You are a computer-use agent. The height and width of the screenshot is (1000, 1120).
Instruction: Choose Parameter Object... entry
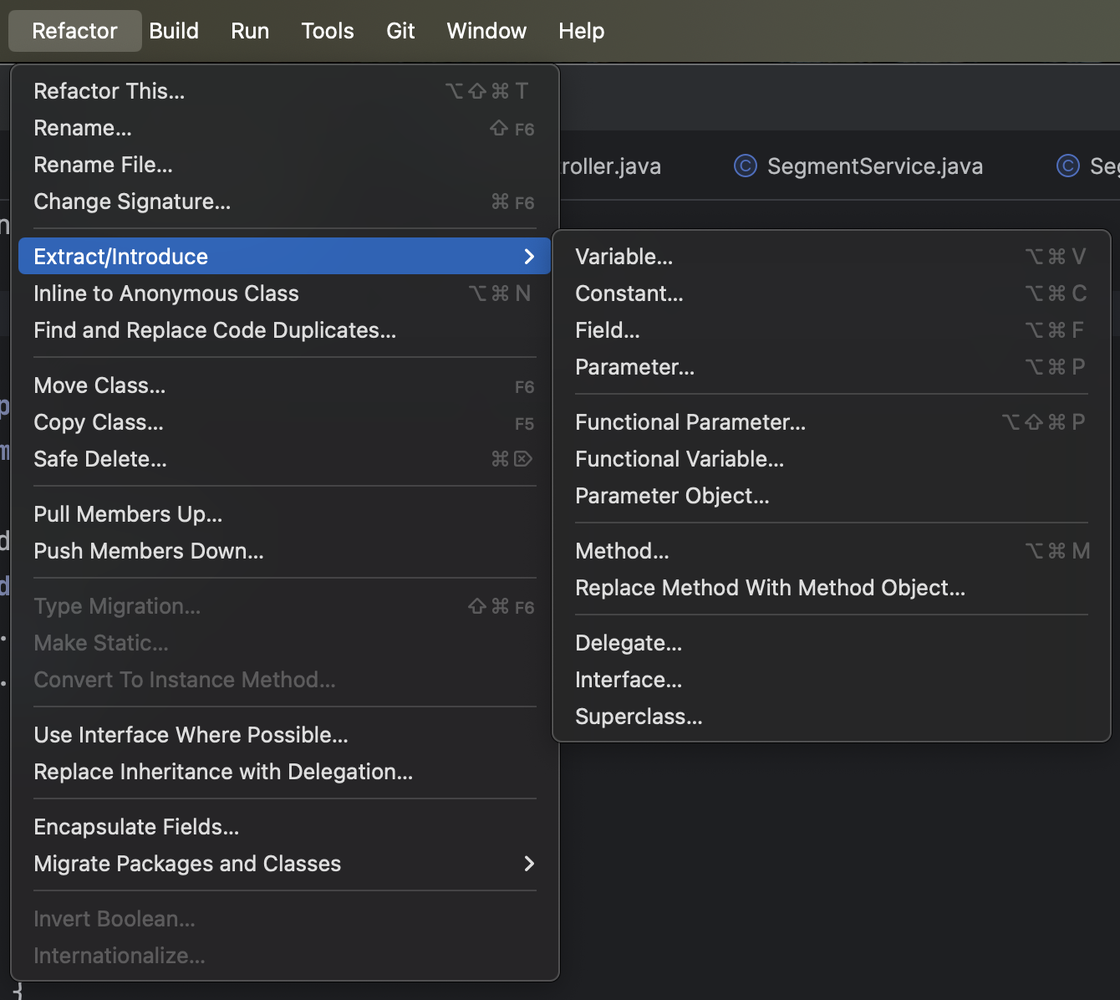tap(831, 496)
